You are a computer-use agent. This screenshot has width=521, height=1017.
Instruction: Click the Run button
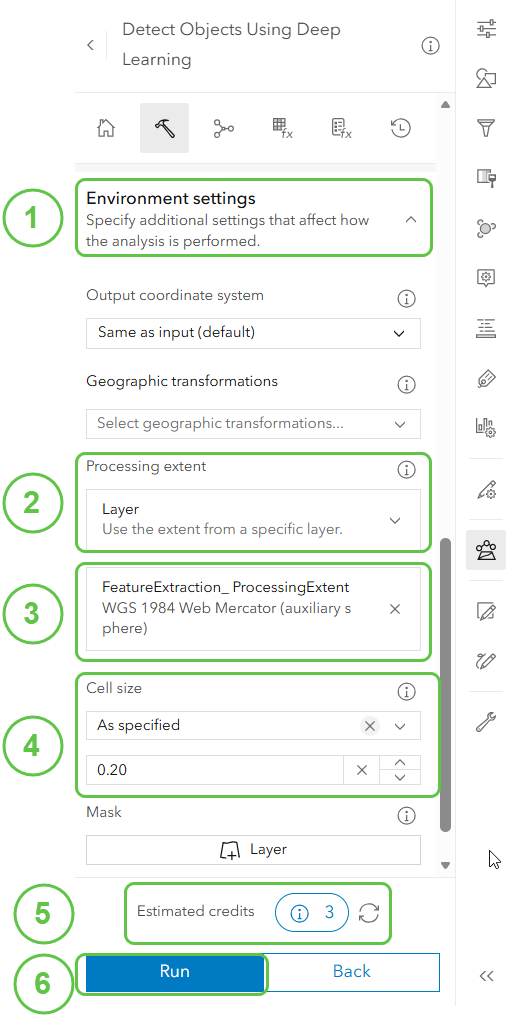click(175, 971)
